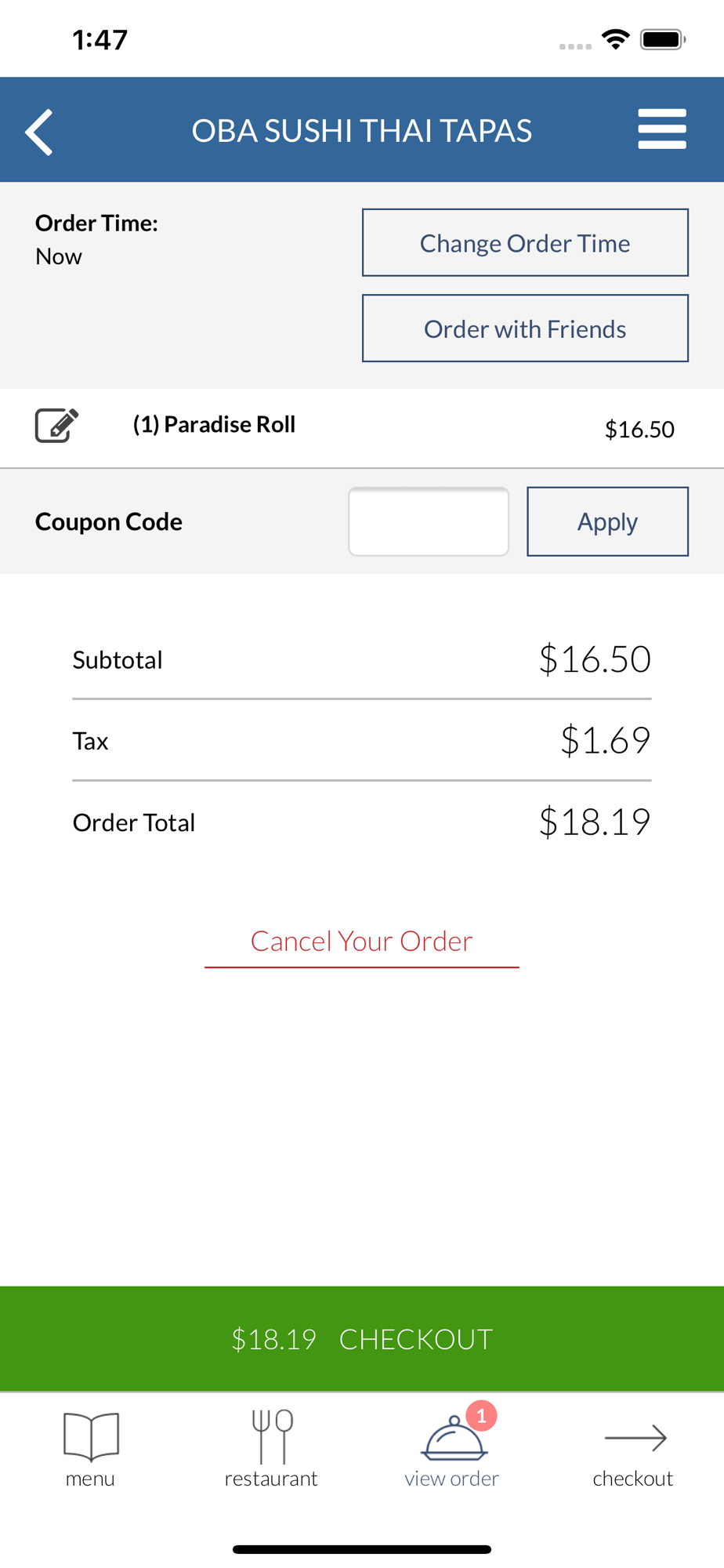
Task: Select the view order cloche icon
Action: (454, 1439)
